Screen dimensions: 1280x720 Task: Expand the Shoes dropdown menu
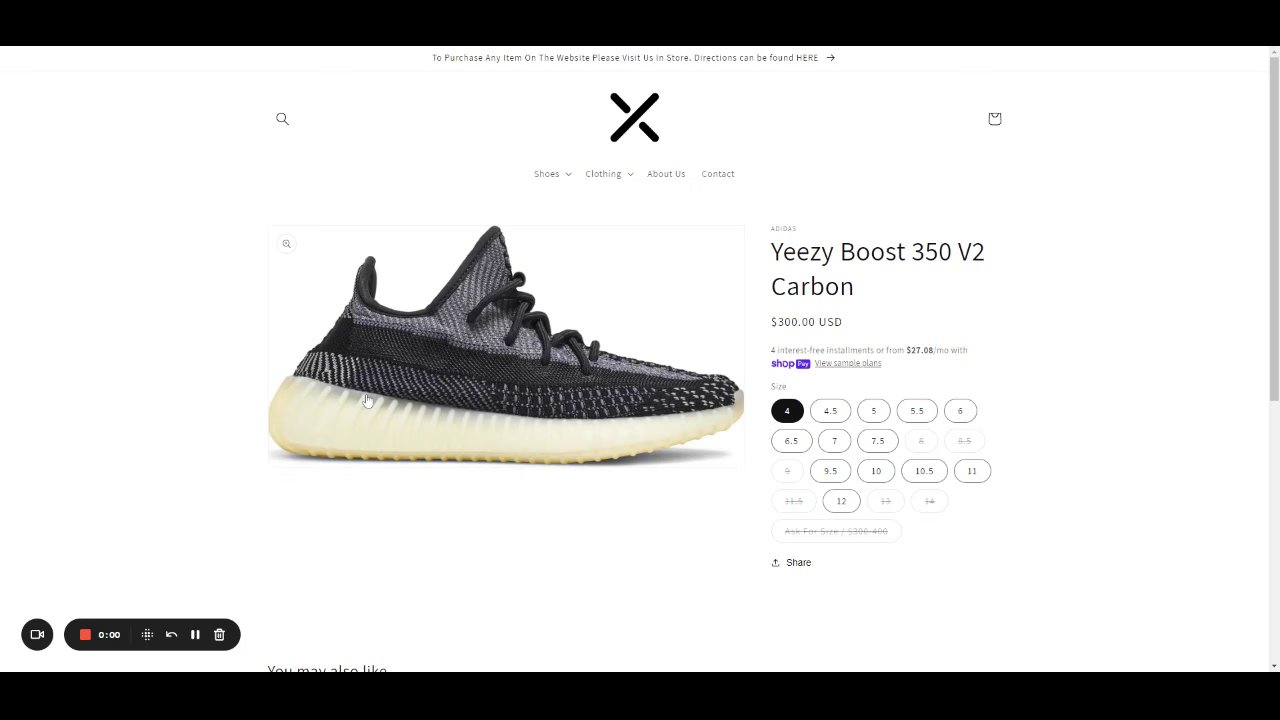coord(552,174)
